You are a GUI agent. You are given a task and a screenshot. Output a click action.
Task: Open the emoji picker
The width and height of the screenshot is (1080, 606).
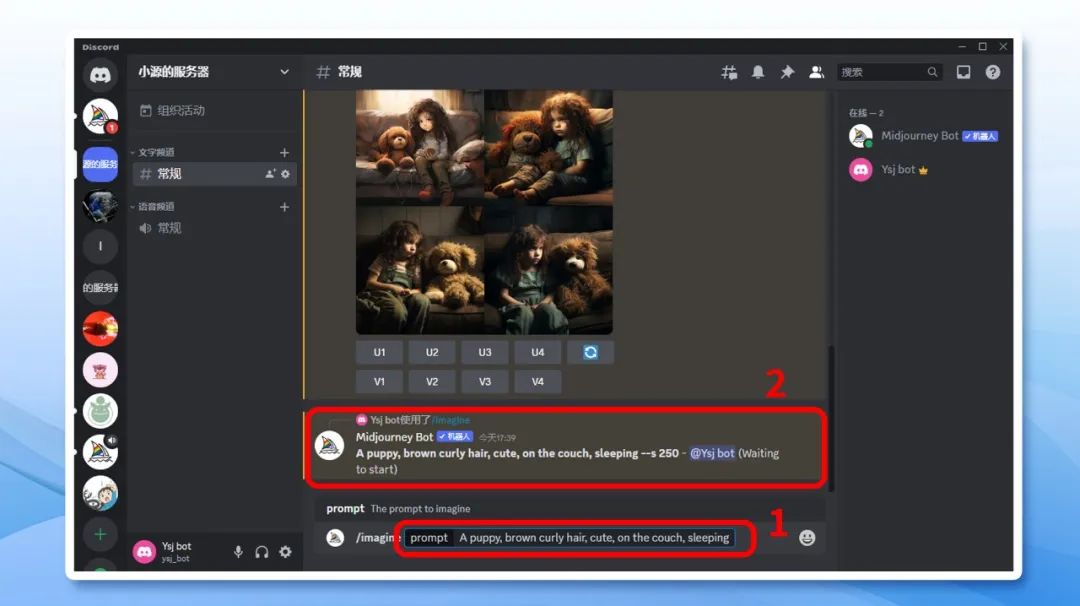(807, 538)
